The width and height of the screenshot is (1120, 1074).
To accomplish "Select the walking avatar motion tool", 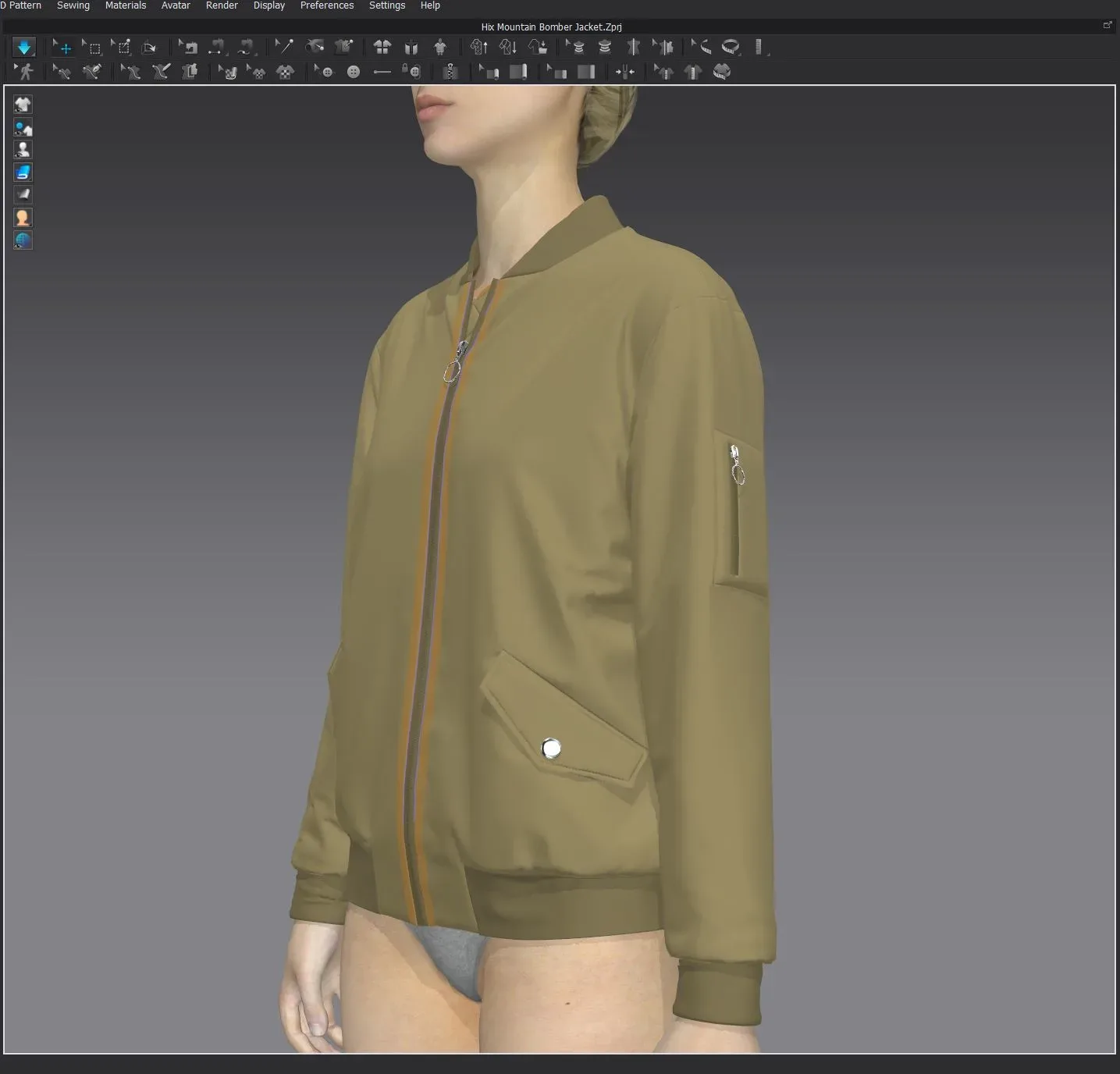I will click(24, 73).
